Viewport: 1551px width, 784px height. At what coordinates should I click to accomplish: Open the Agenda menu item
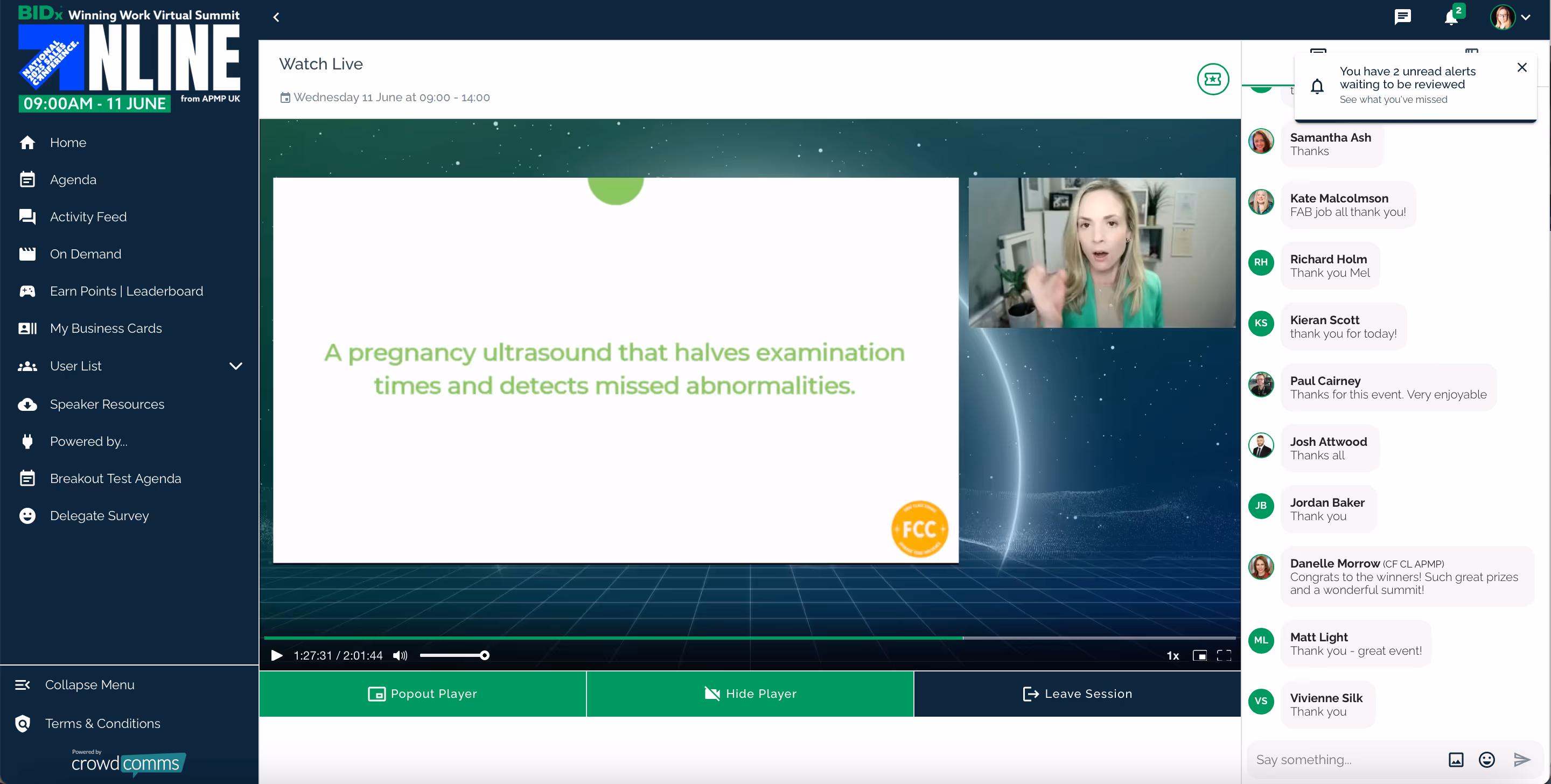[x=73, y=179]
